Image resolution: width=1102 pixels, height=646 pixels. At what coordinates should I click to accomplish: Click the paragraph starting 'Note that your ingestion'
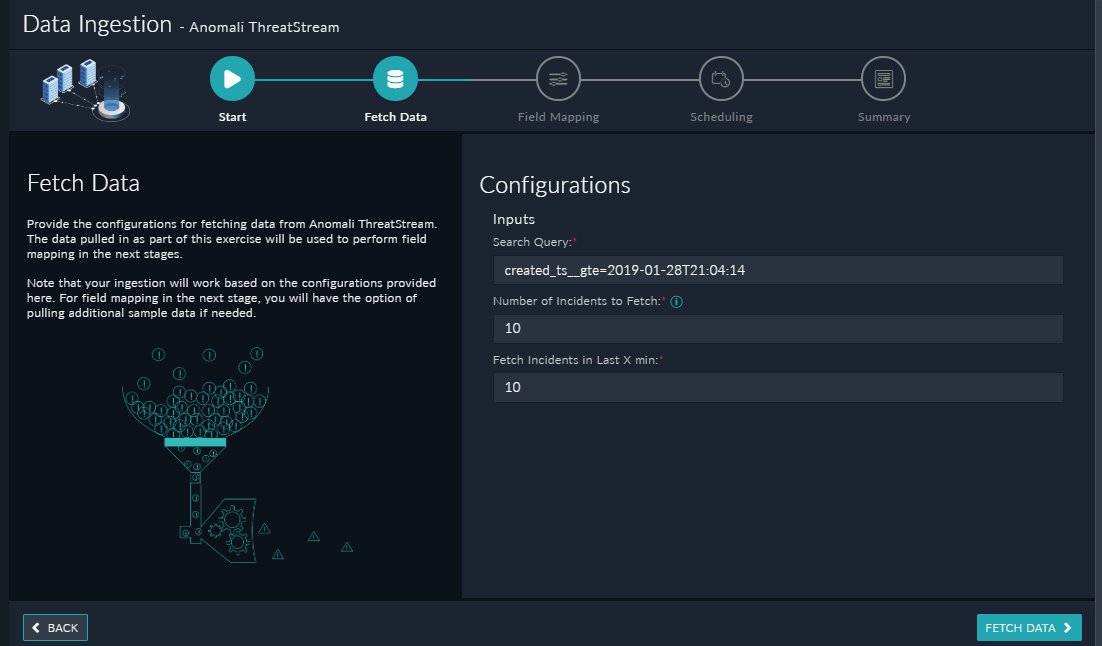coord(231,298)
